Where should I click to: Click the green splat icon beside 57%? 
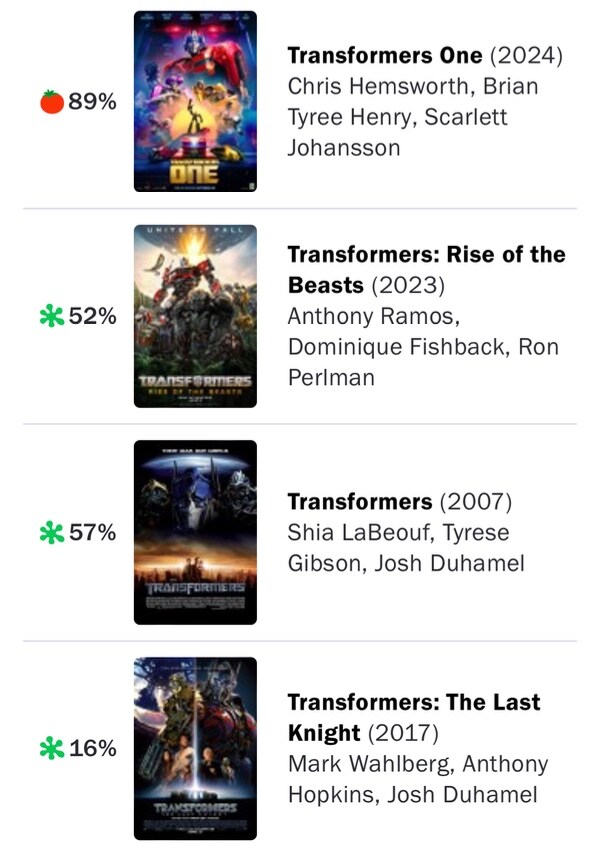click(51, 533)
